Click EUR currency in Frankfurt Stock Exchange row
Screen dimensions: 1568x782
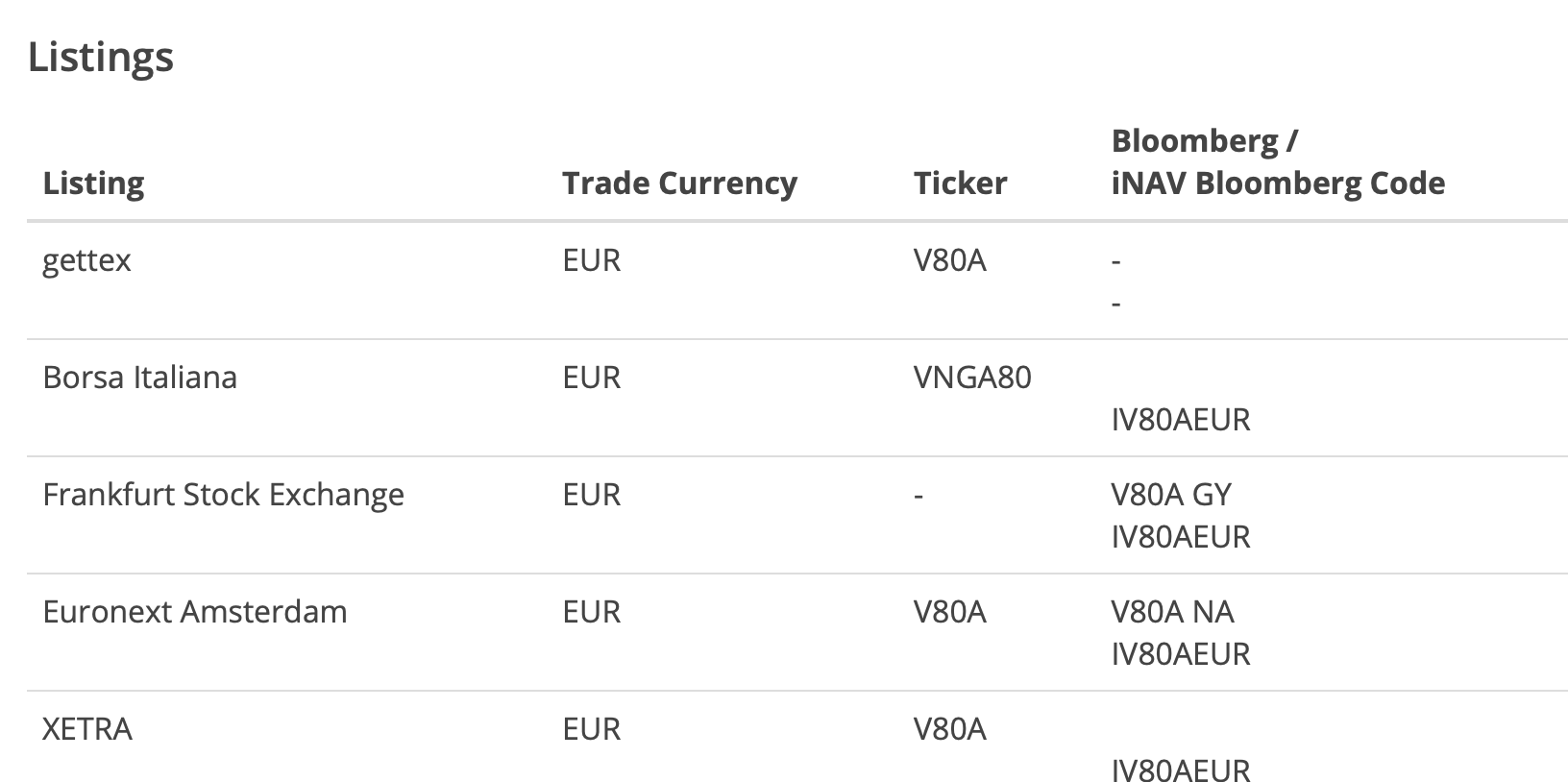point(591,494)
